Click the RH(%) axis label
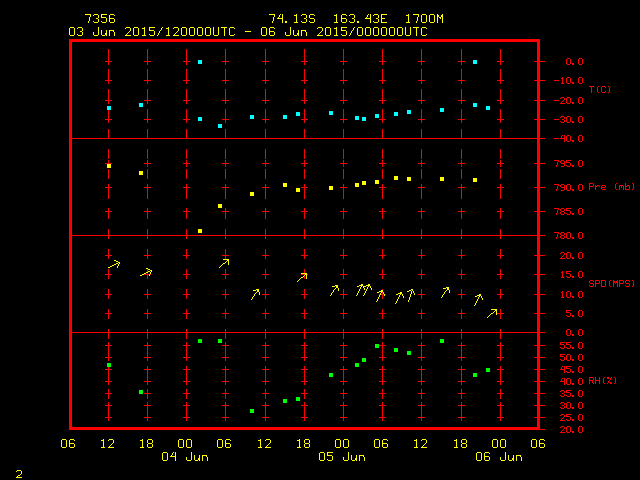Image resolution: width=640 pixels, height=480 pixels. (601, 381)
